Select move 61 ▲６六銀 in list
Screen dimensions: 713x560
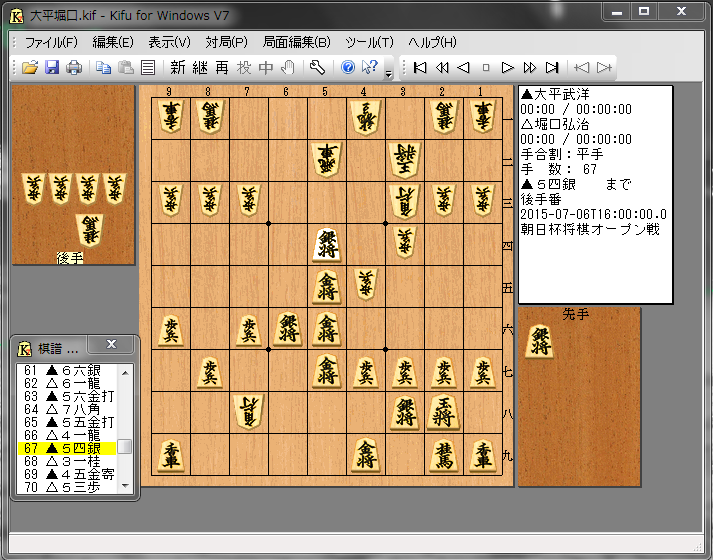tap(68, 370)
